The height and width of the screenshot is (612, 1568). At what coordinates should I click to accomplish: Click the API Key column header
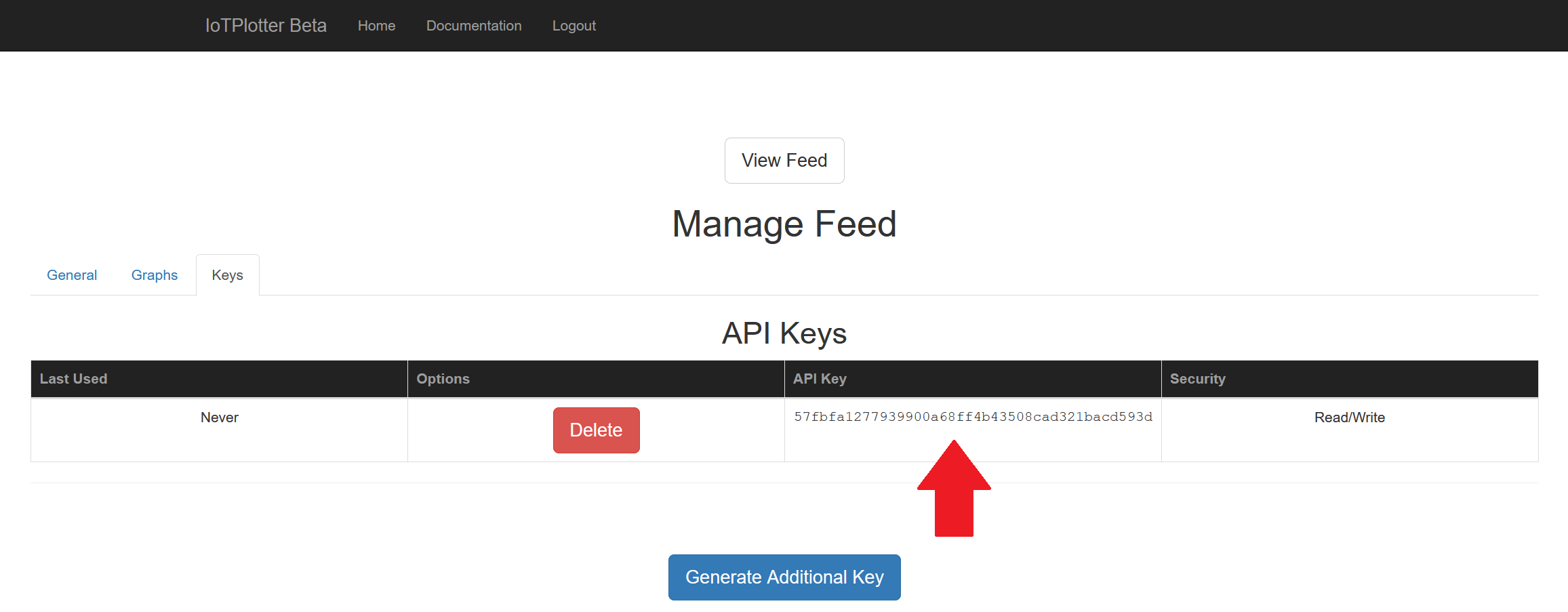pos(820,379)
